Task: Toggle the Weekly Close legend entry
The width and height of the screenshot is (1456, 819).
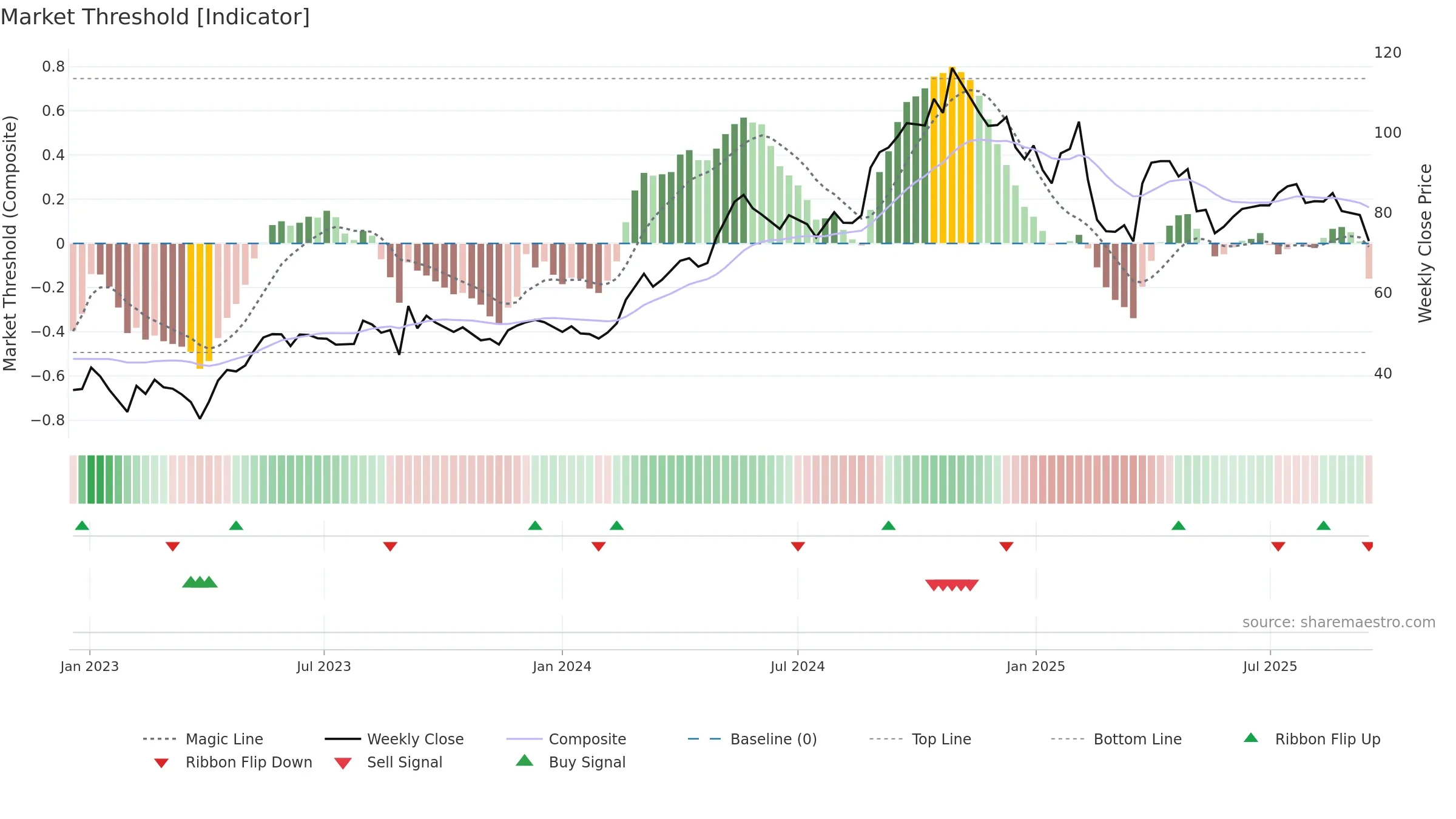Action: tap(394, 739)
